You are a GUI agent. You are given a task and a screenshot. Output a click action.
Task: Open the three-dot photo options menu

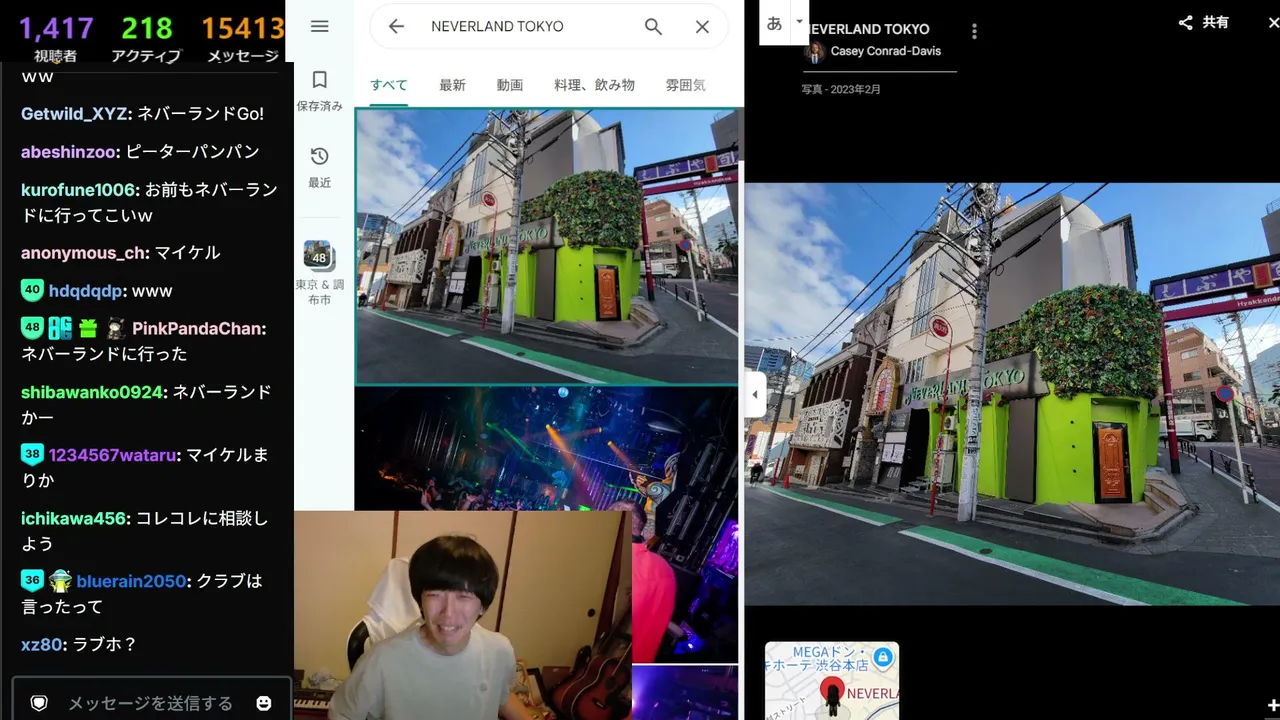tap(974, 32)
